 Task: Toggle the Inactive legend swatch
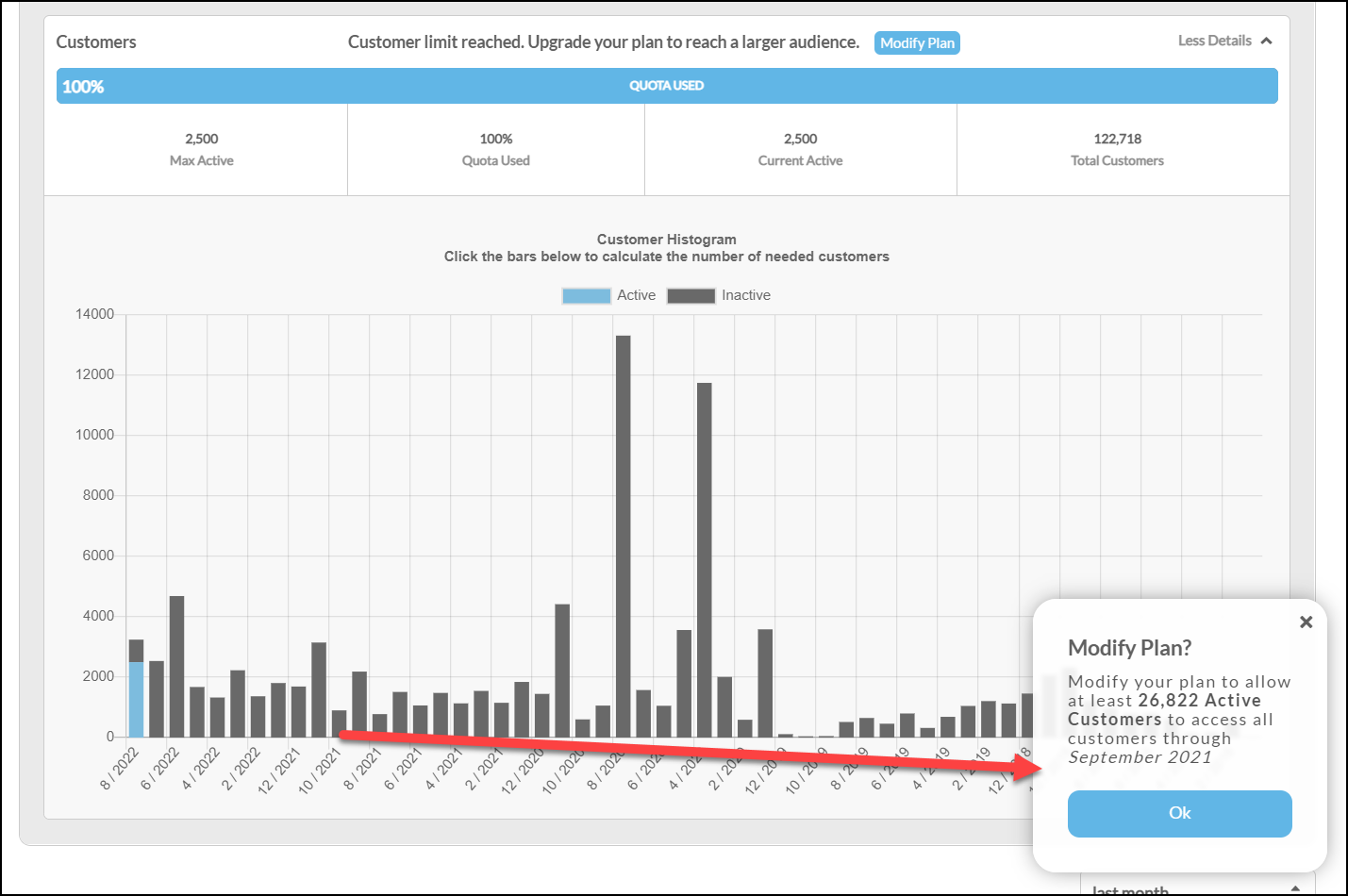(x=691, y=295)
